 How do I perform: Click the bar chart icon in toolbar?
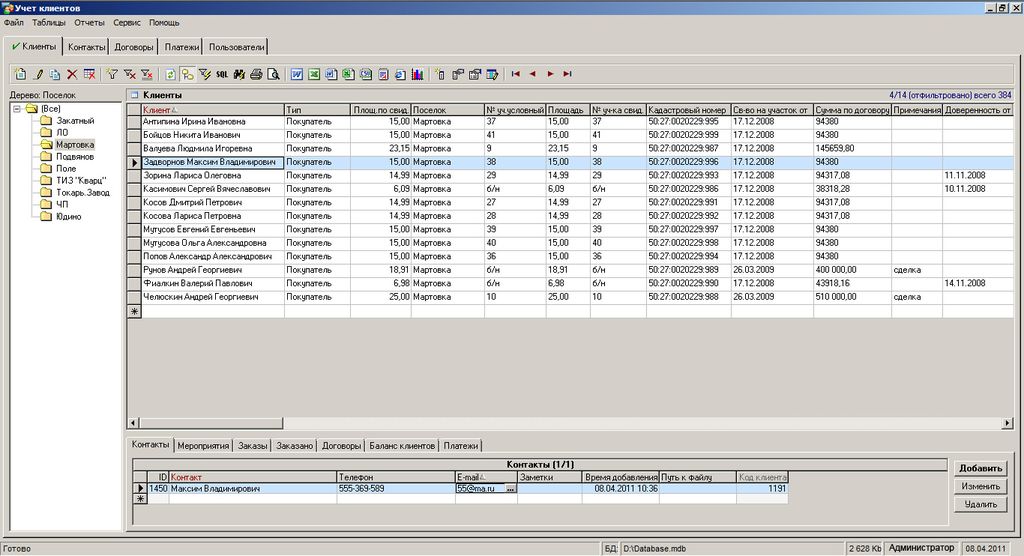click(416, 74)
